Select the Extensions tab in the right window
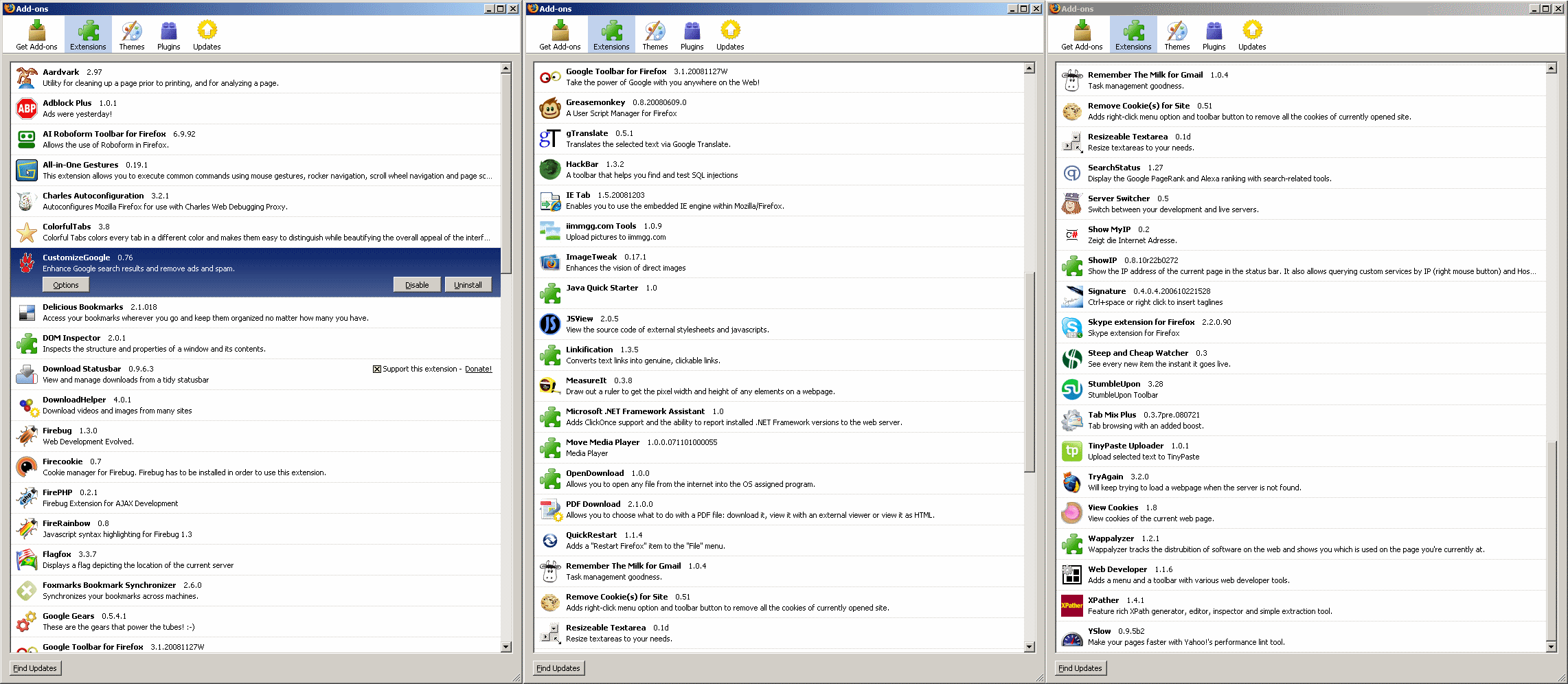 tap(1133, 34)
